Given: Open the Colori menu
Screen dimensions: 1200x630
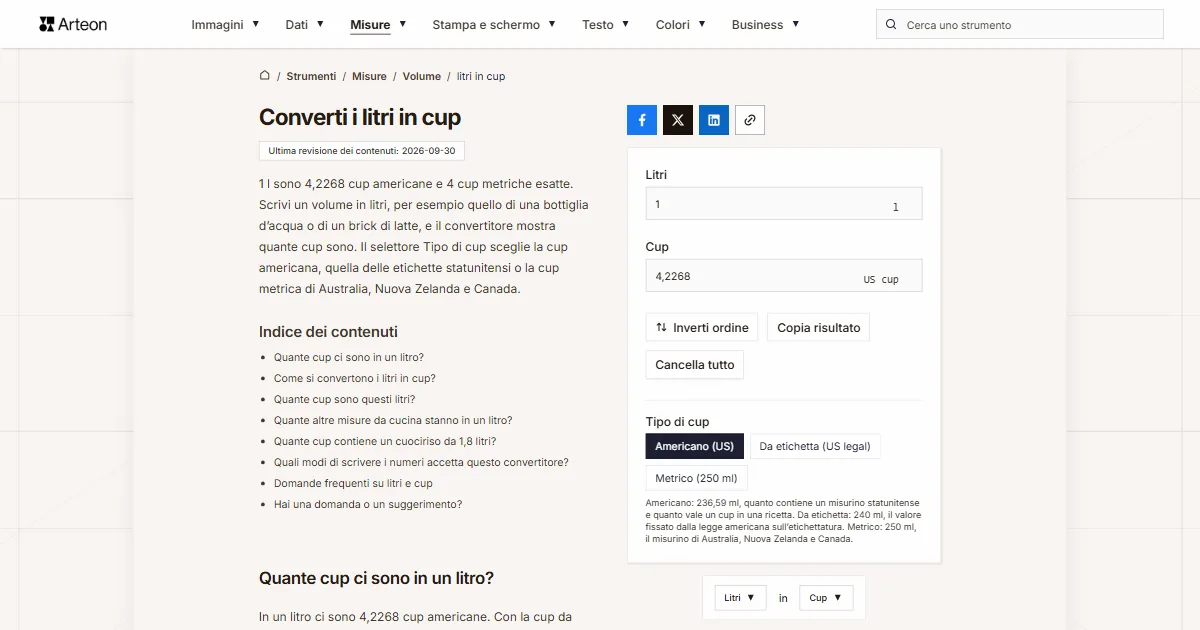Looking at the screenshot, I should [681, 24].
